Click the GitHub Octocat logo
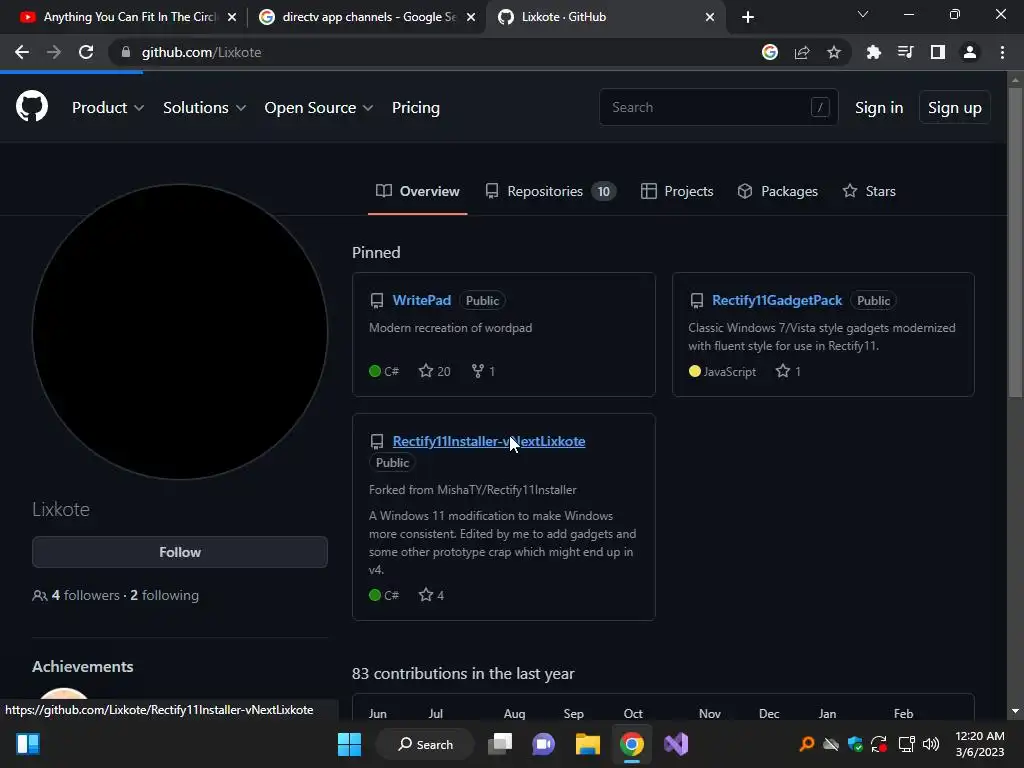 [32, 106]
